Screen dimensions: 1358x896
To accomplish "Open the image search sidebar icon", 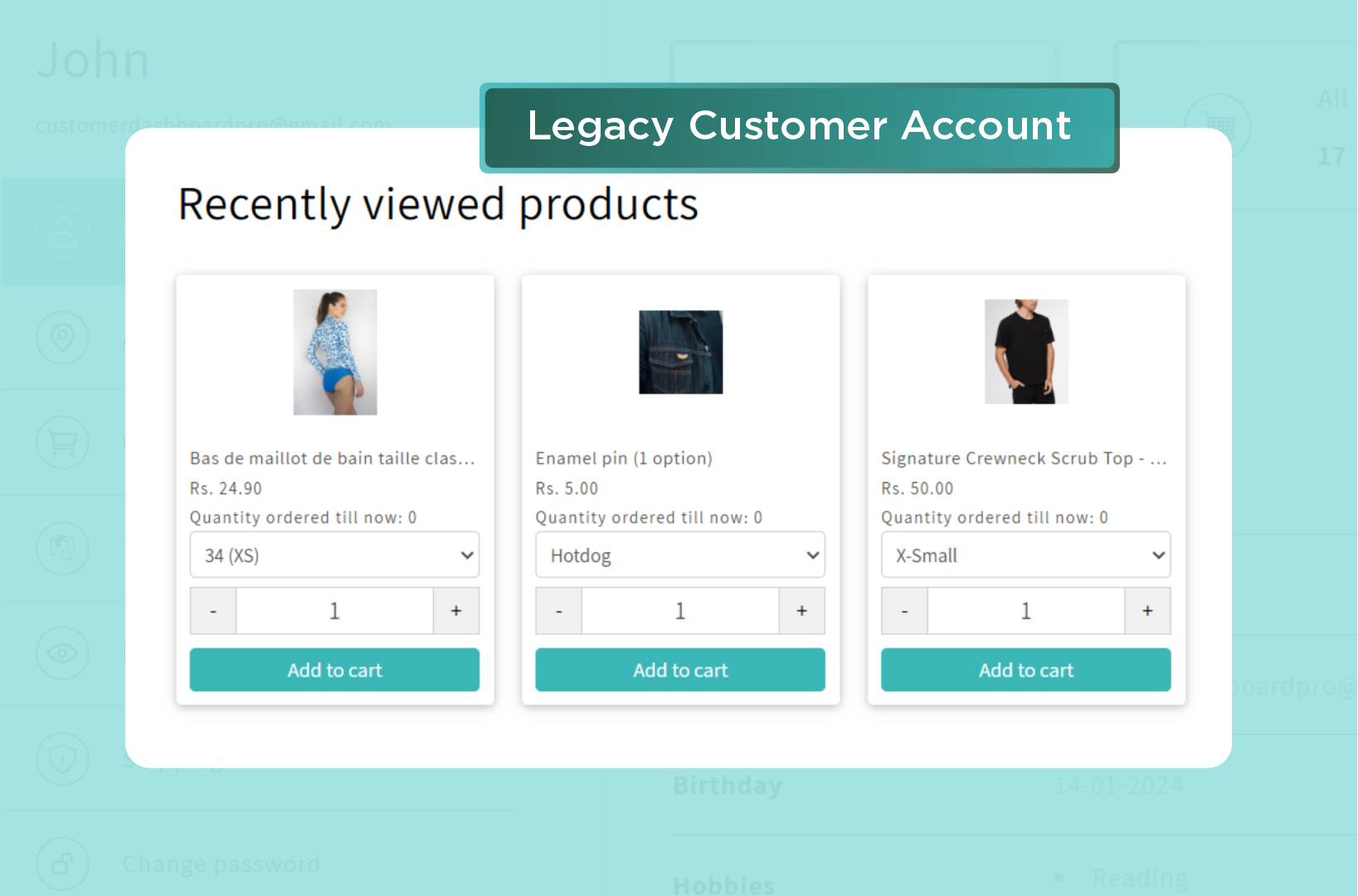I will tap(62, 548).
